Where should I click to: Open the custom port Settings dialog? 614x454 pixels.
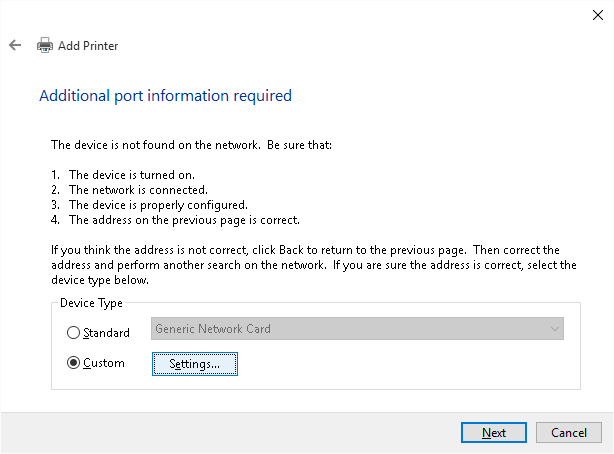tap(195, 364)
